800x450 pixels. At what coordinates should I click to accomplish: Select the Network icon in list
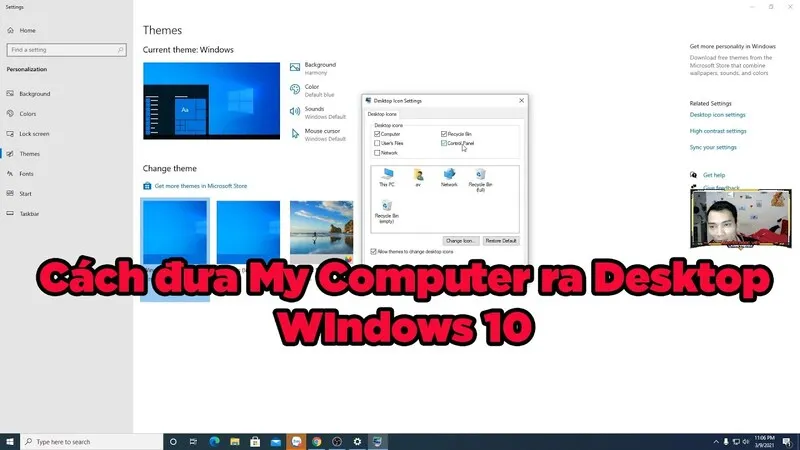click(x=449, y=178)
